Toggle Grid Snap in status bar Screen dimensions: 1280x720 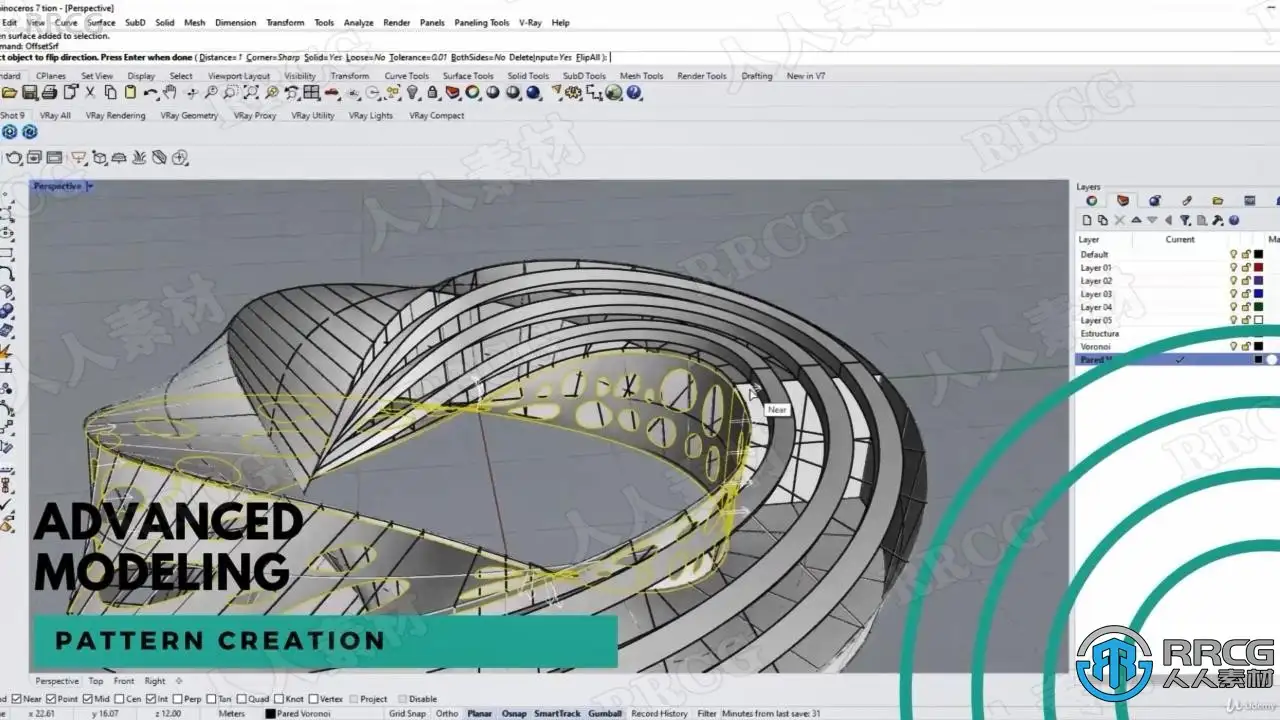407,713
